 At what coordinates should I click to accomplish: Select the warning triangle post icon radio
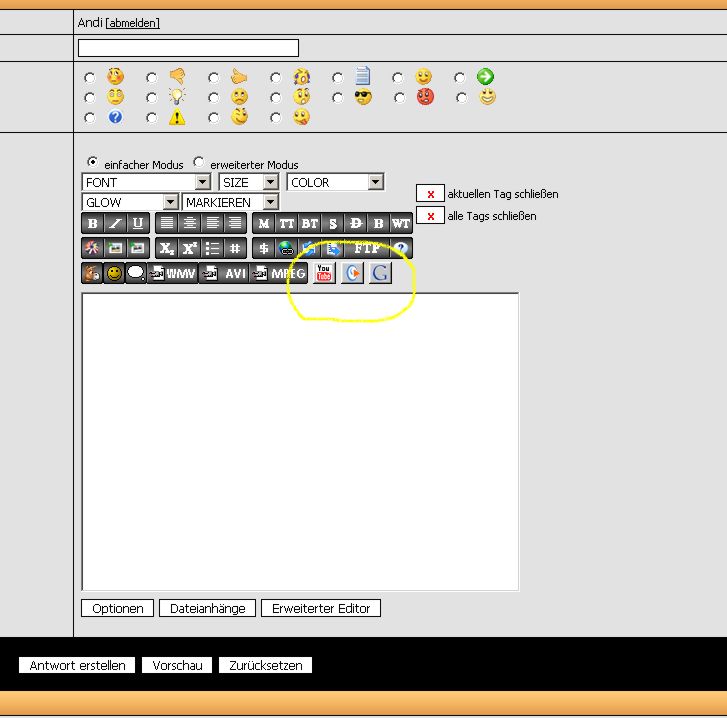click(x=152, y=118)
